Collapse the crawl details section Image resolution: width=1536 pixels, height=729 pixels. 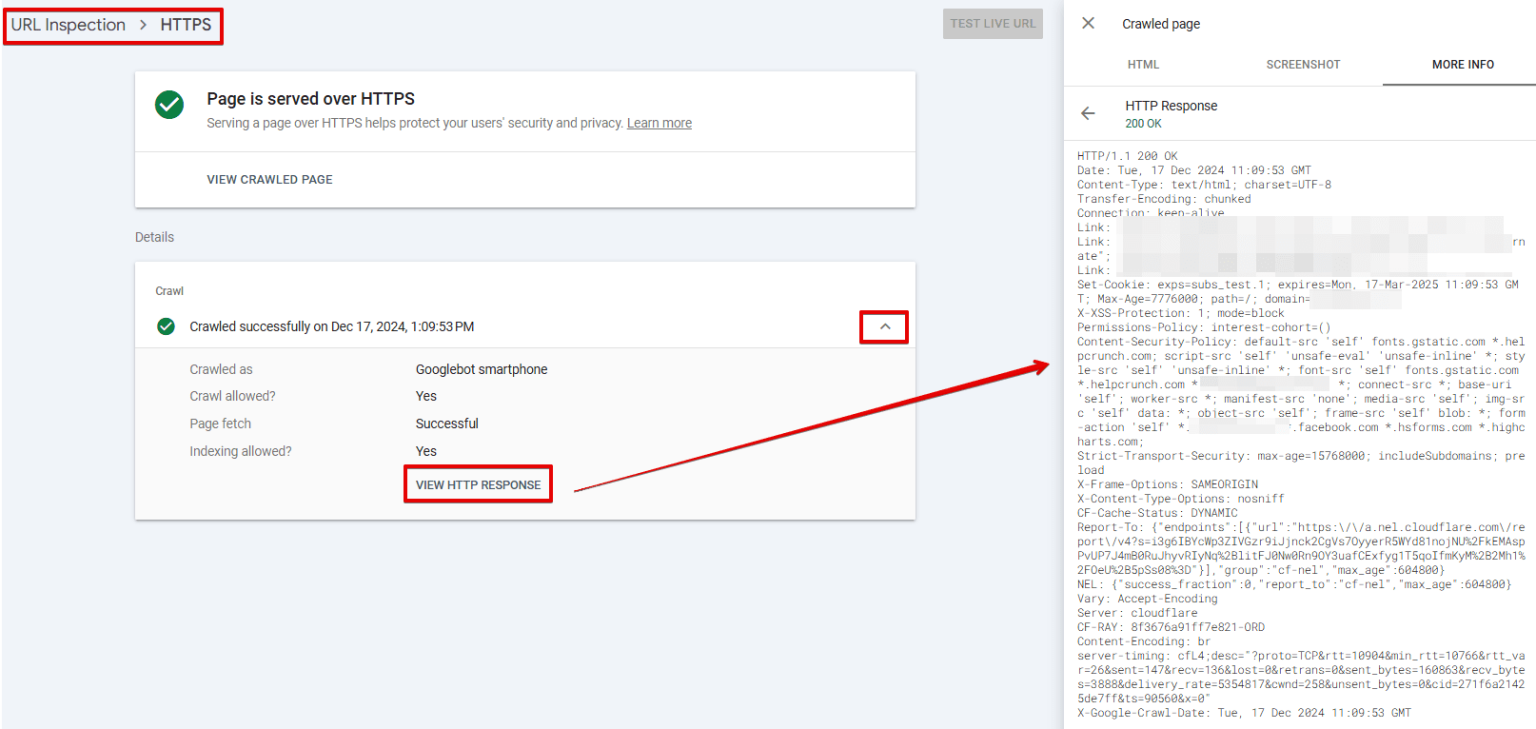(x=884, y=326)
